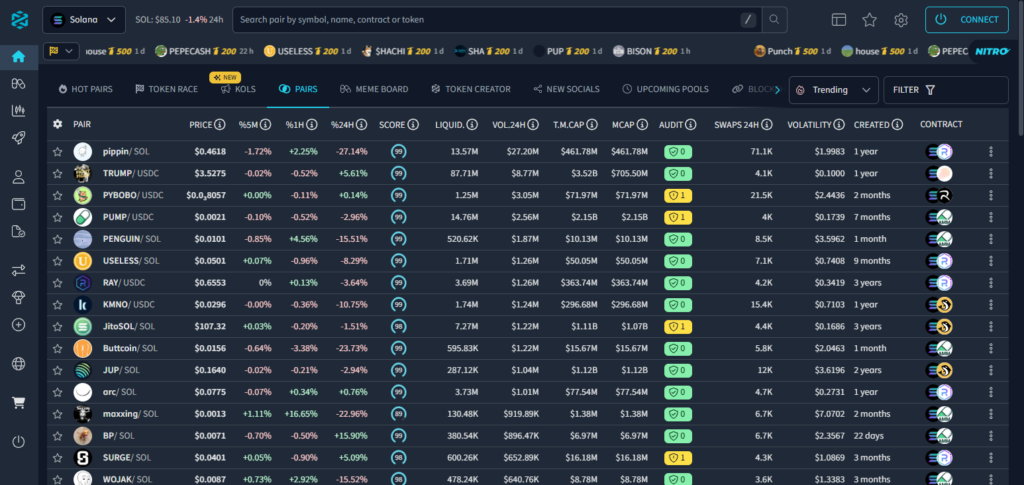Open settings gear icon in header
The image size is (1024, 485).
click(901, 20)
